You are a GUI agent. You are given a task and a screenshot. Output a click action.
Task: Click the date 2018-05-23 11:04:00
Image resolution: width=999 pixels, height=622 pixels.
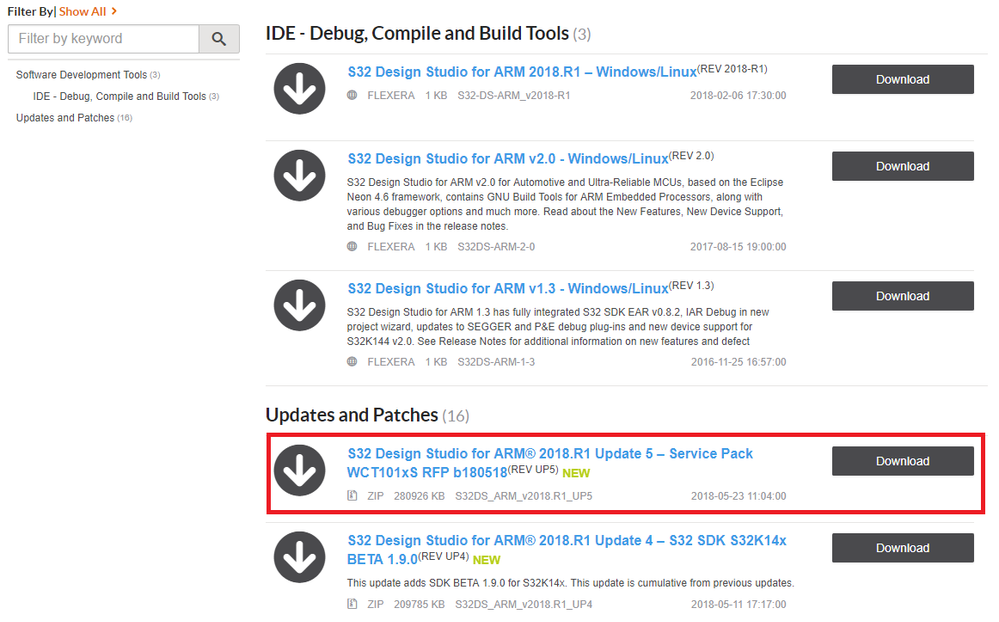point(738,496)
